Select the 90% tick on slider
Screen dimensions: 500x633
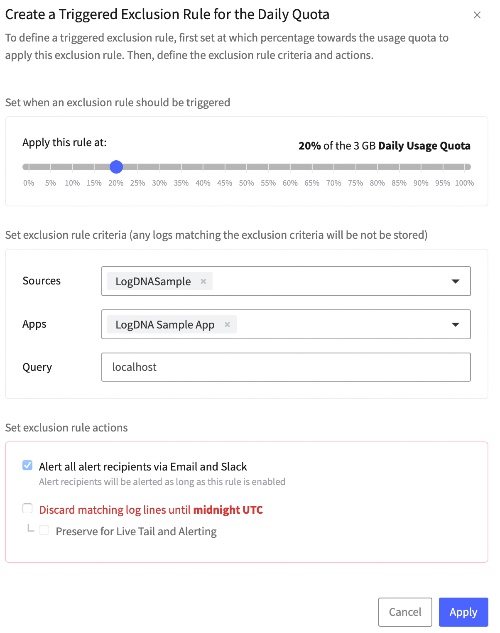click(421, 167)
